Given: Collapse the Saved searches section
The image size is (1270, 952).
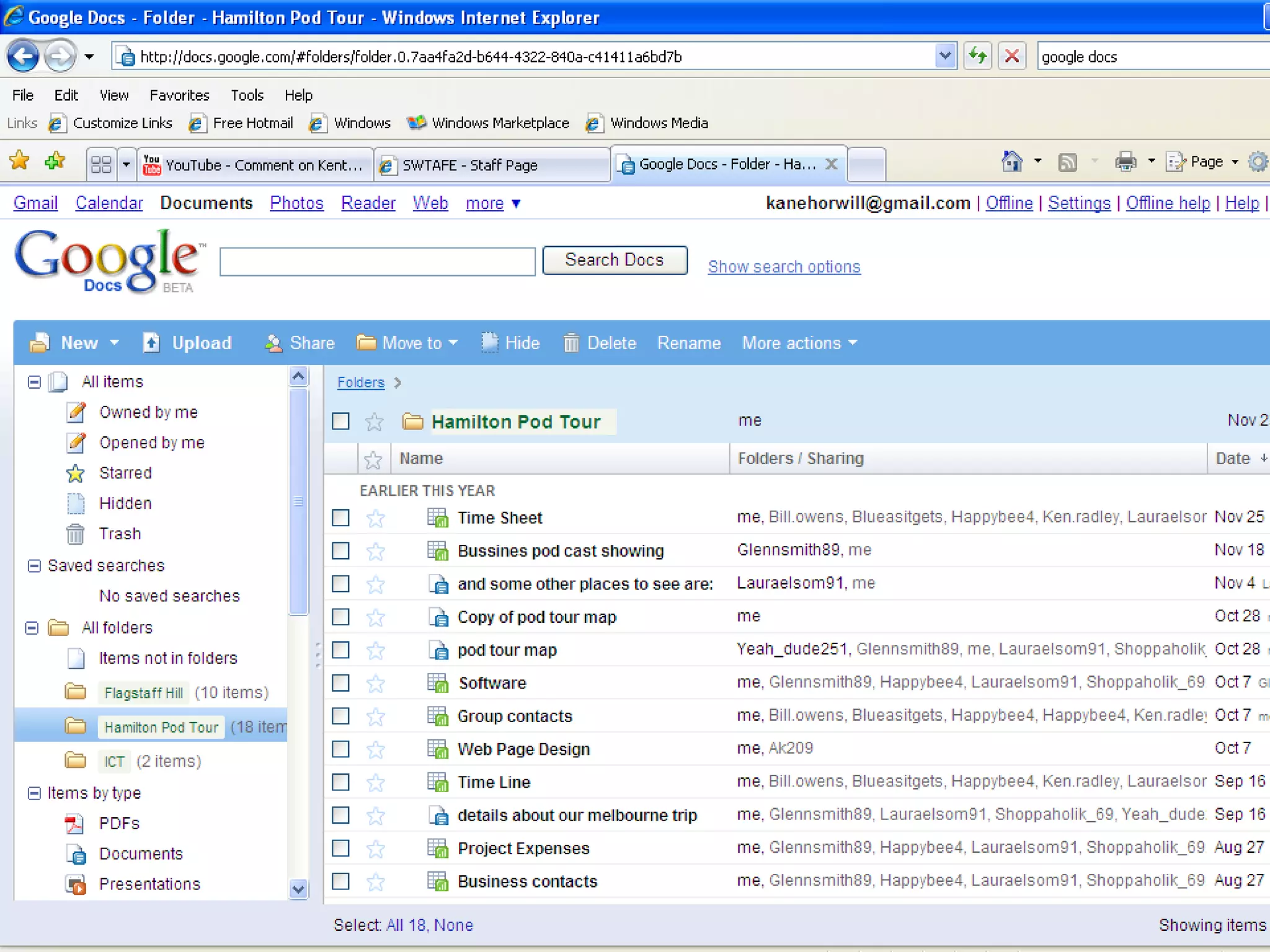Looking at the screenshot, I should [34, 566].
